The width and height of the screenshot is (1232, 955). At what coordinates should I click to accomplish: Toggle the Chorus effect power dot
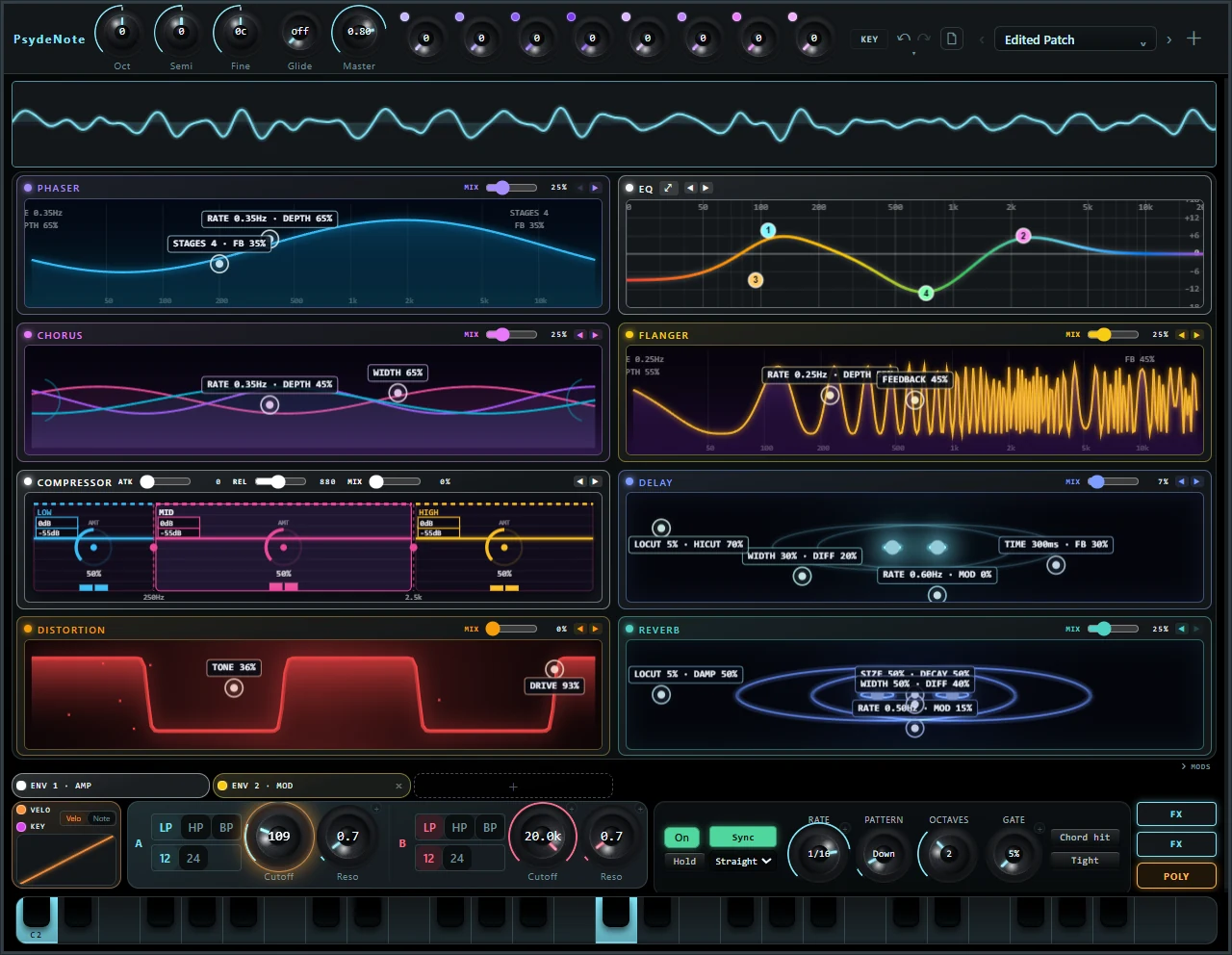28,335
